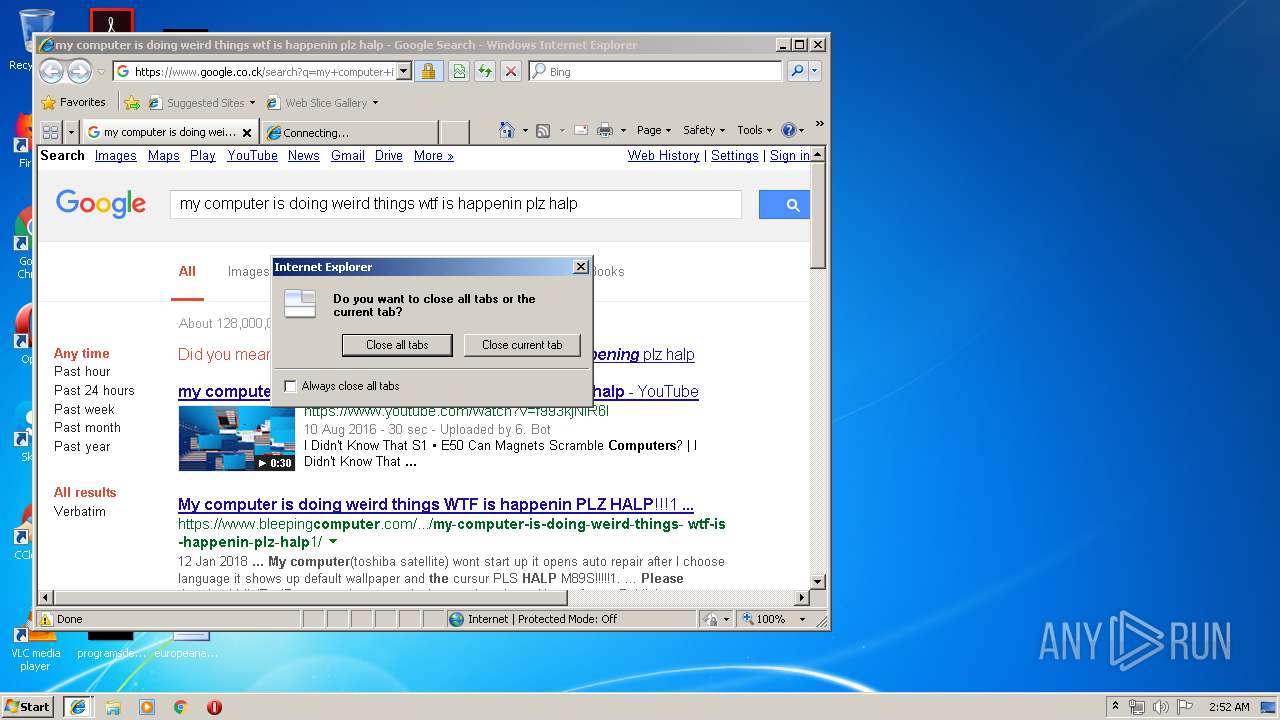
Task: Click the Google logo
Action: coord(101,204)
